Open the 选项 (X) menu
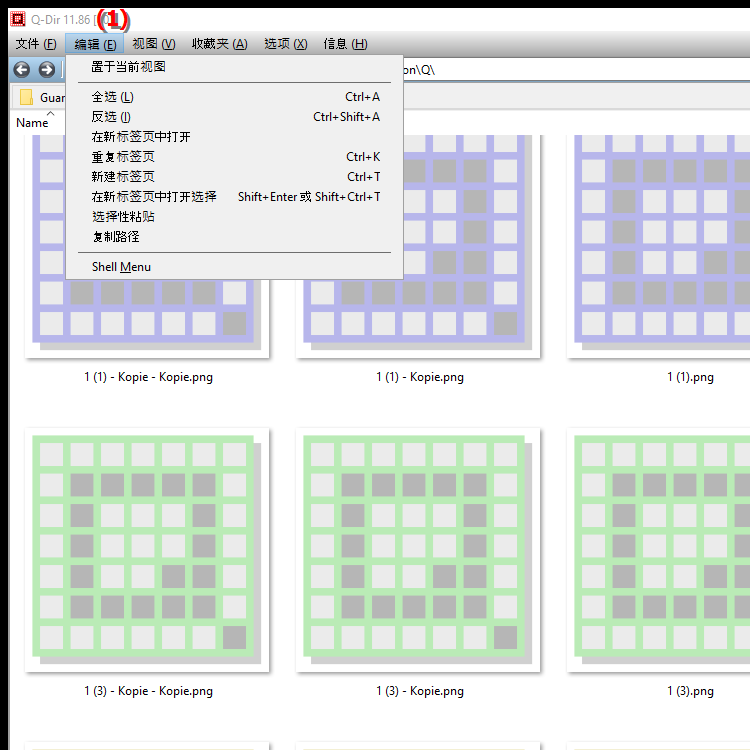Image resolution: width=750 pixels, height=750 pixels. coord(286,44)
